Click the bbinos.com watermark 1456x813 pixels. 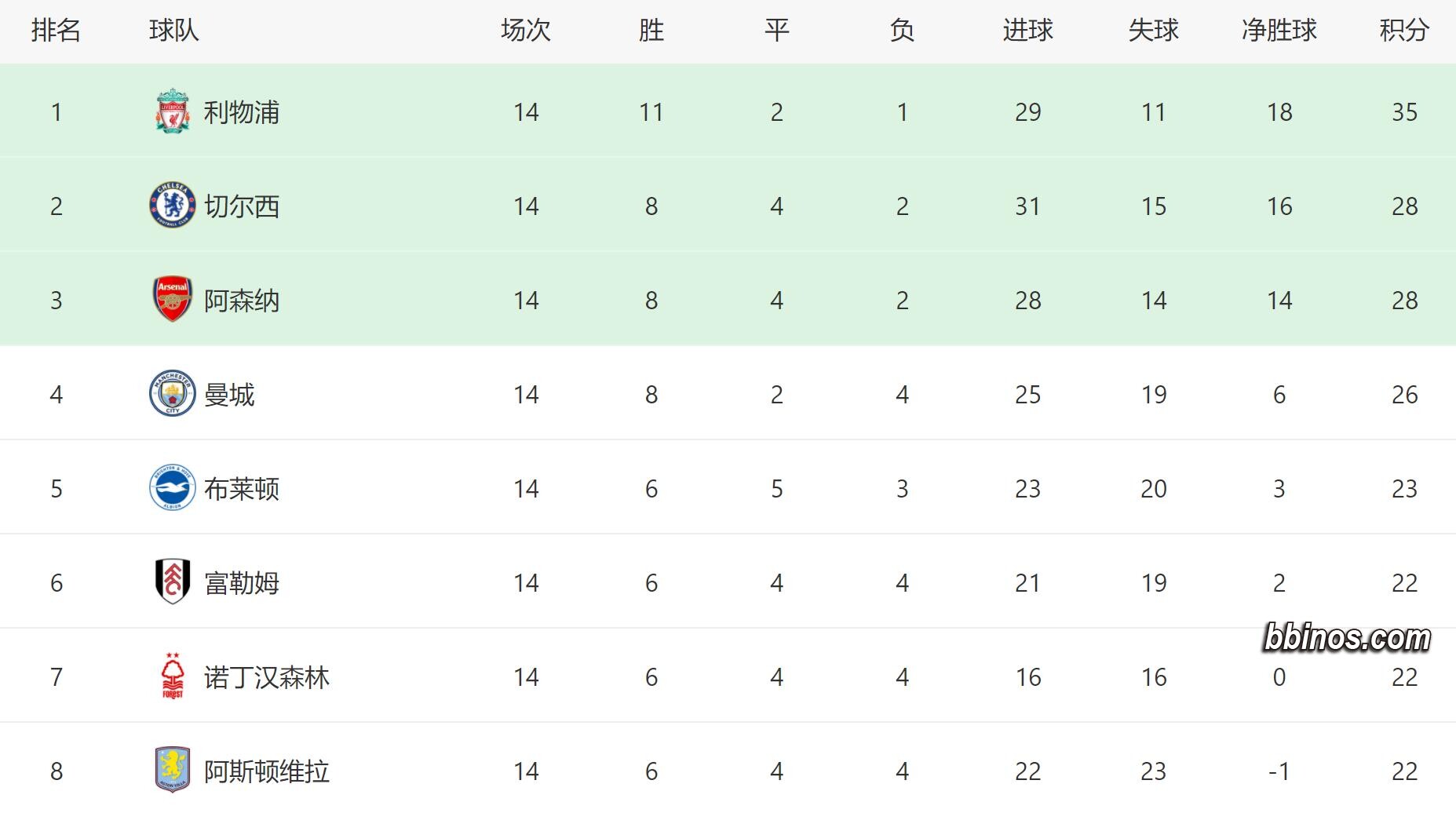point(1347,638)
